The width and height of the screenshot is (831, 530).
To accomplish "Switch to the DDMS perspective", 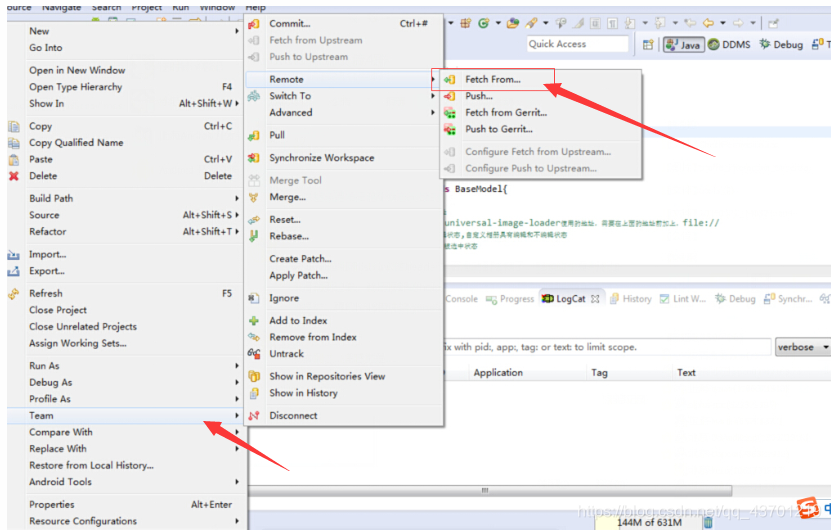I will tap(730, 45).
